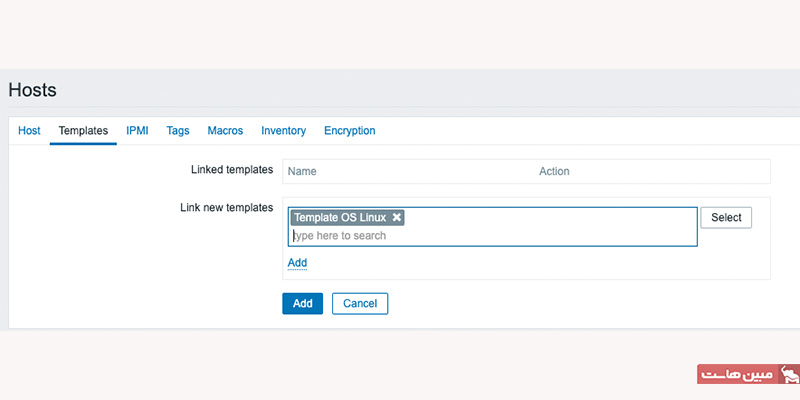Viewport: 800px width, 400px height.
Task: Open the Host tab
Action: [29, 131]
